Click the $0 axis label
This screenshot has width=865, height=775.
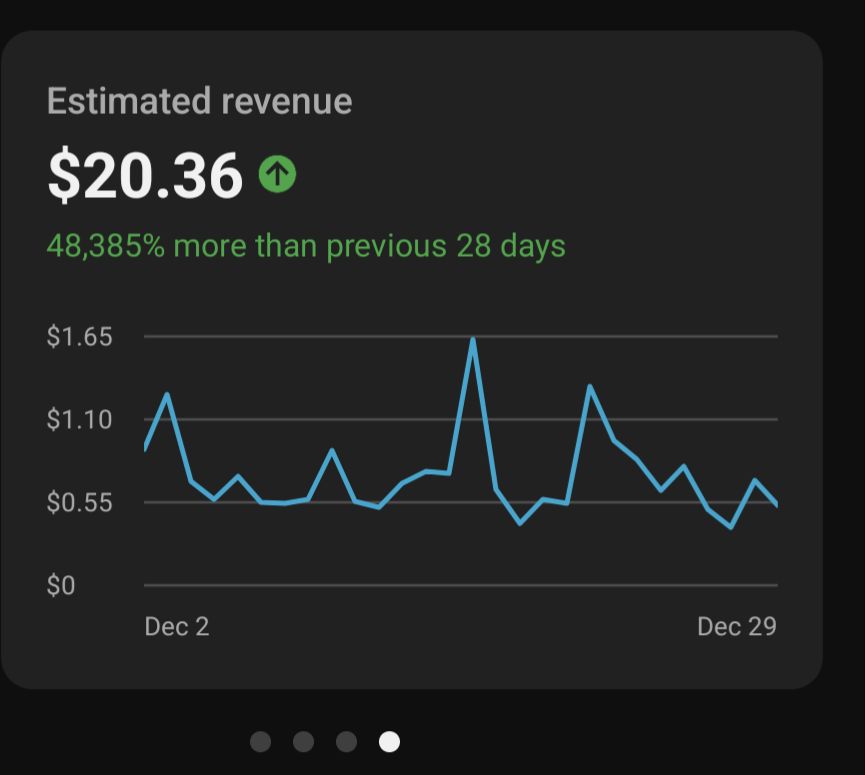click(x=61, y=585)
